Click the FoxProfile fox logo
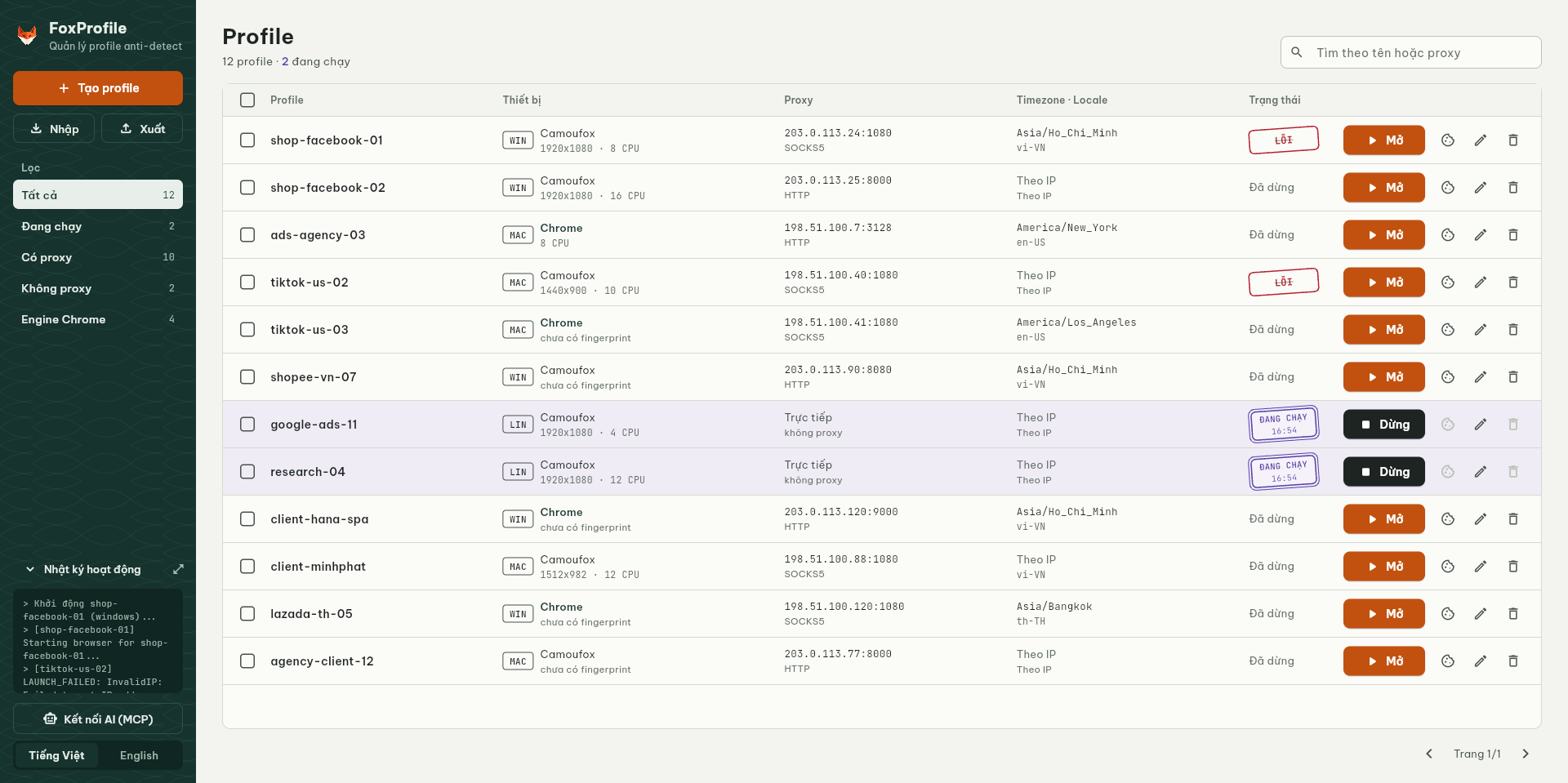 tap(27, 35)
